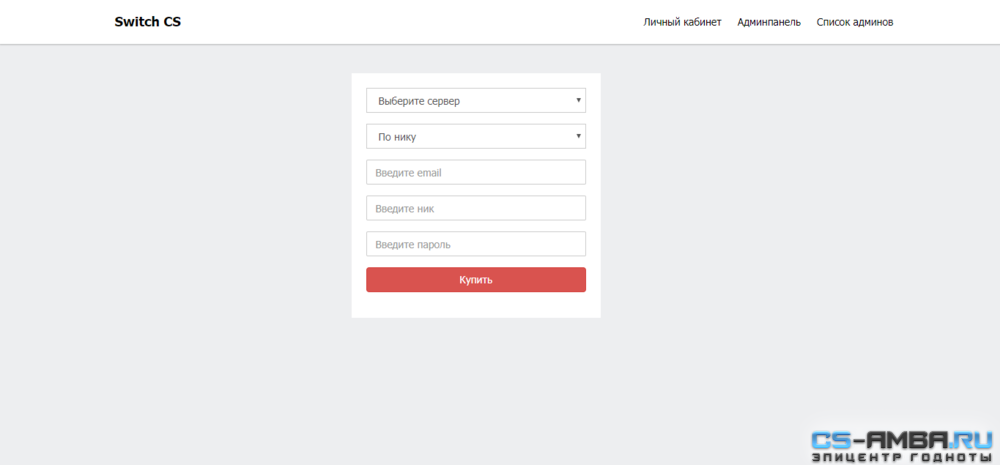Open the Личный кабинет page

click(682, 22)
